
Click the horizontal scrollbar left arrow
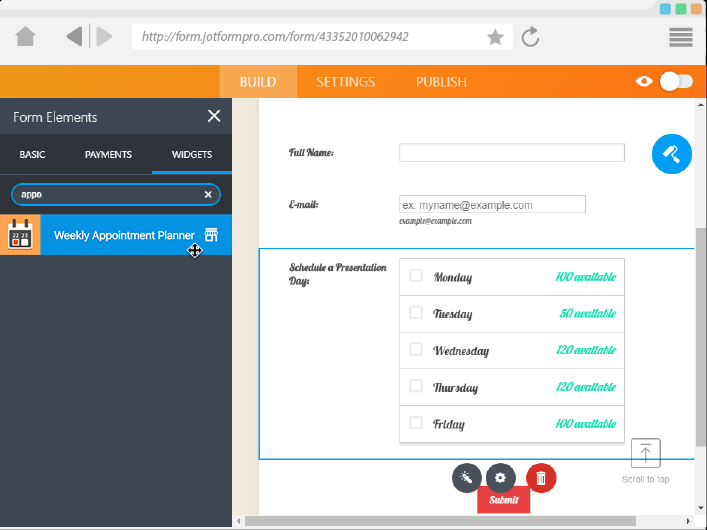tap(239, 521)
